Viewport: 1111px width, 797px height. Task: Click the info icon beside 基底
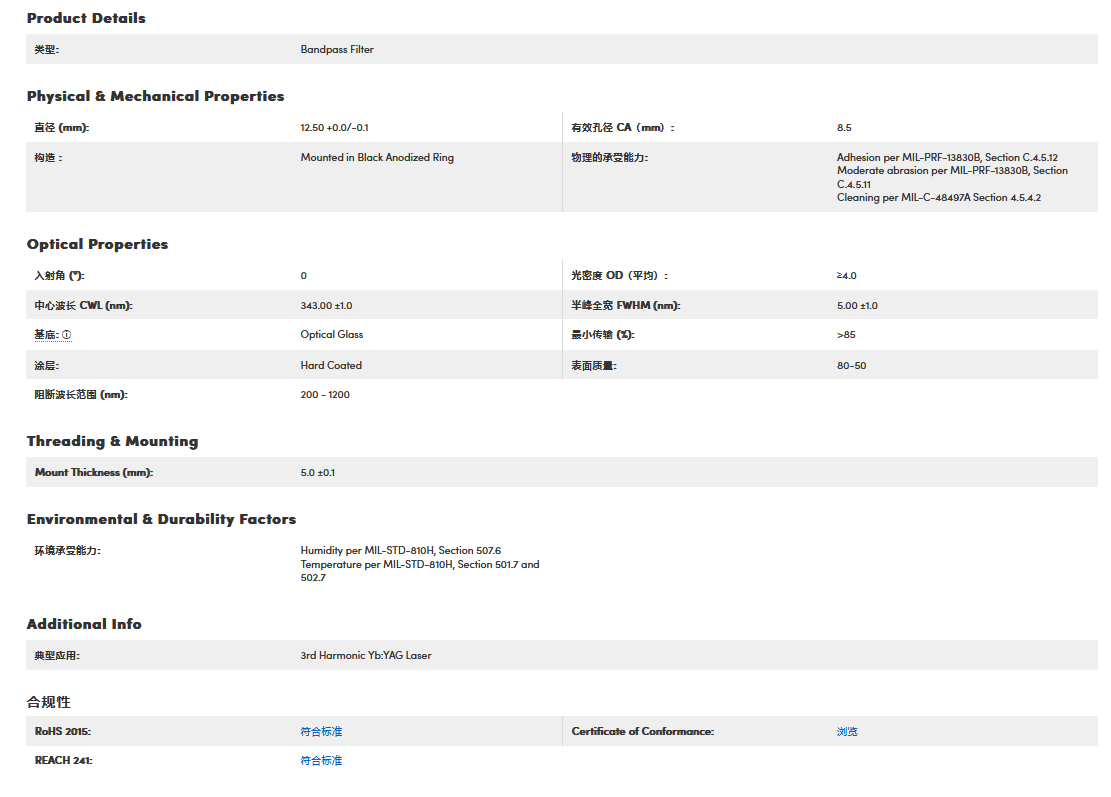pyautogui.click(x=67, y=335)
